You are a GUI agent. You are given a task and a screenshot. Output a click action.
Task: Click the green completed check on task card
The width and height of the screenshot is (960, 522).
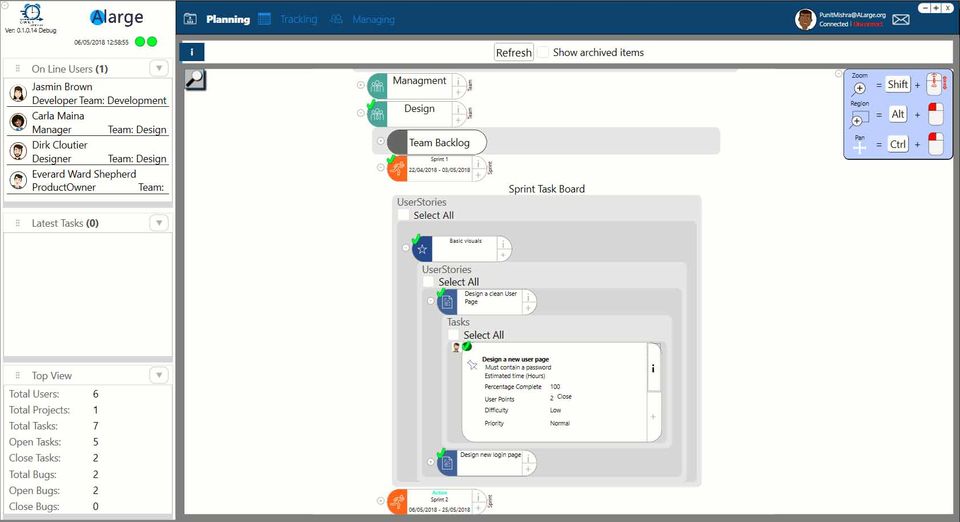pos(467,346)
